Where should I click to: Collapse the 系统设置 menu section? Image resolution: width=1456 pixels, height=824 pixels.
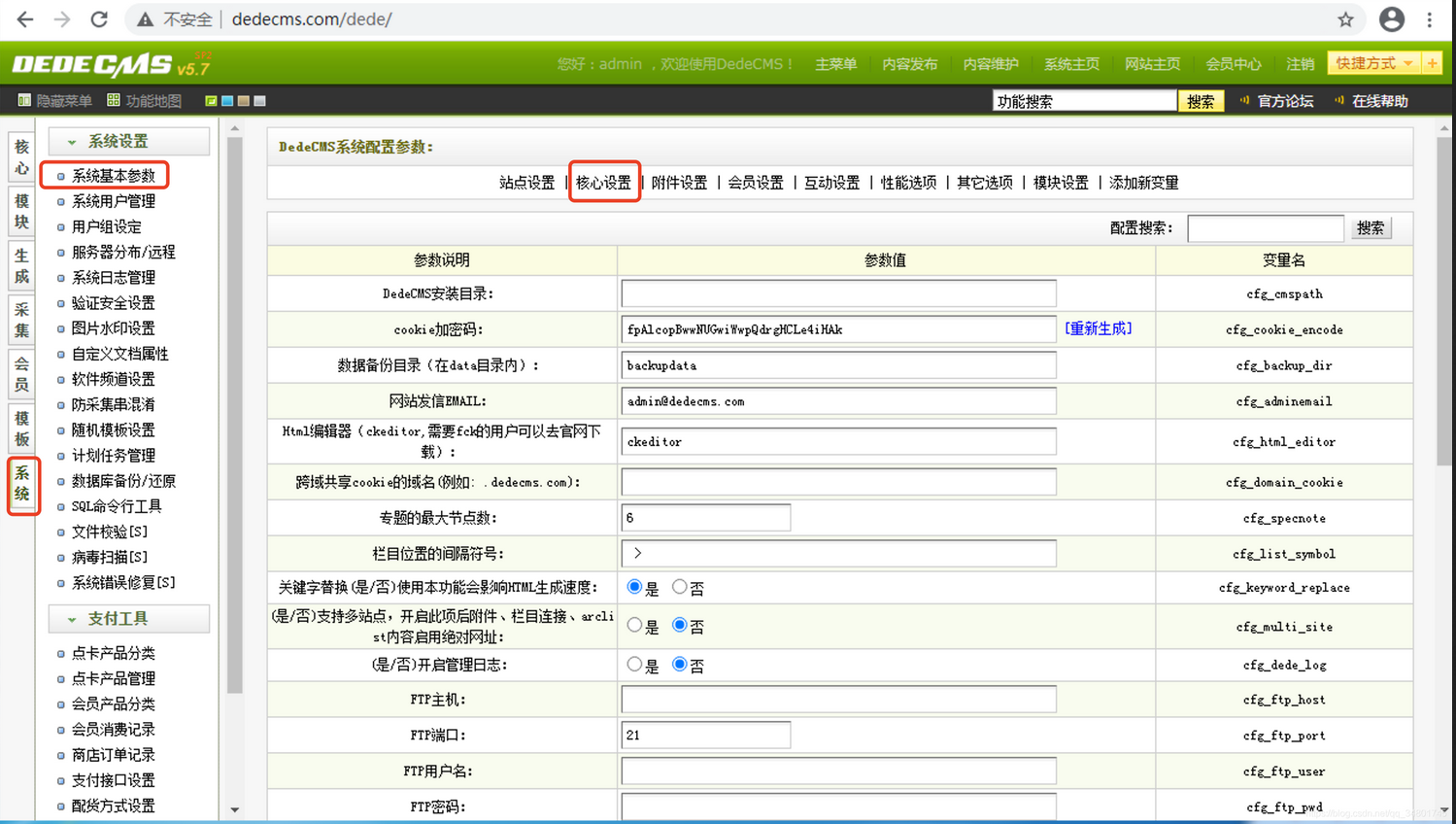(x=129, y=141)
